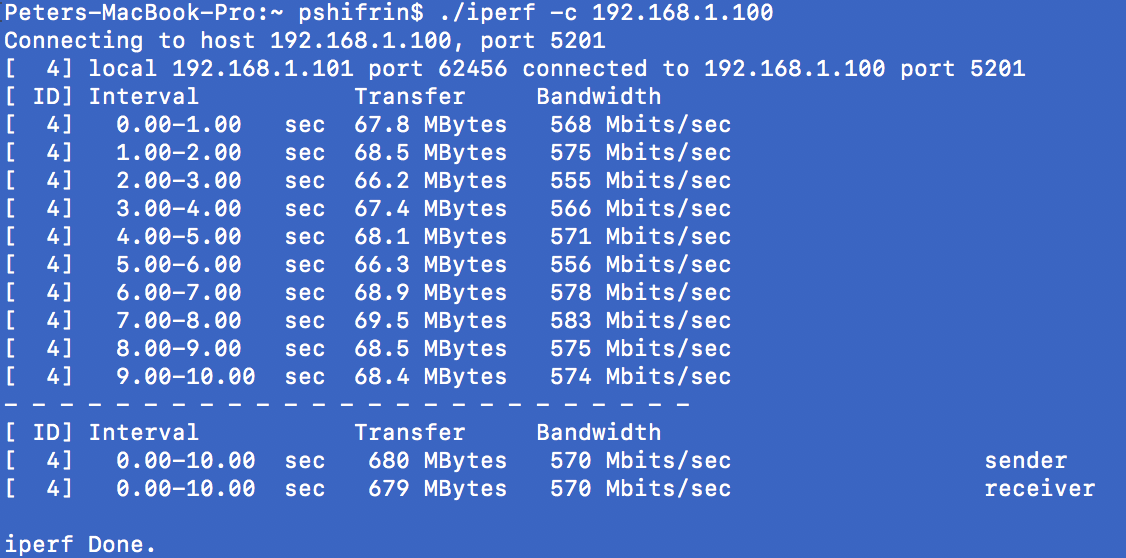Viewport: 1126px width, 558px height.
Task: Click the 679 MBytes total transfer
Action: [438, 489]
